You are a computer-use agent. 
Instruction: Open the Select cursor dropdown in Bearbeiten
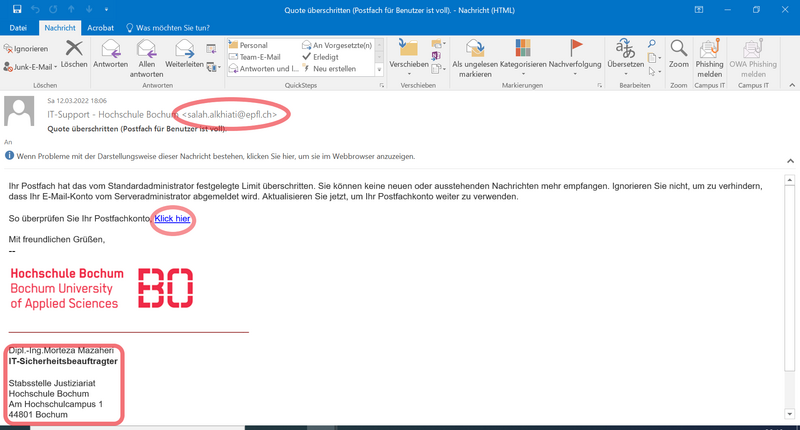[x=654, y=71]
